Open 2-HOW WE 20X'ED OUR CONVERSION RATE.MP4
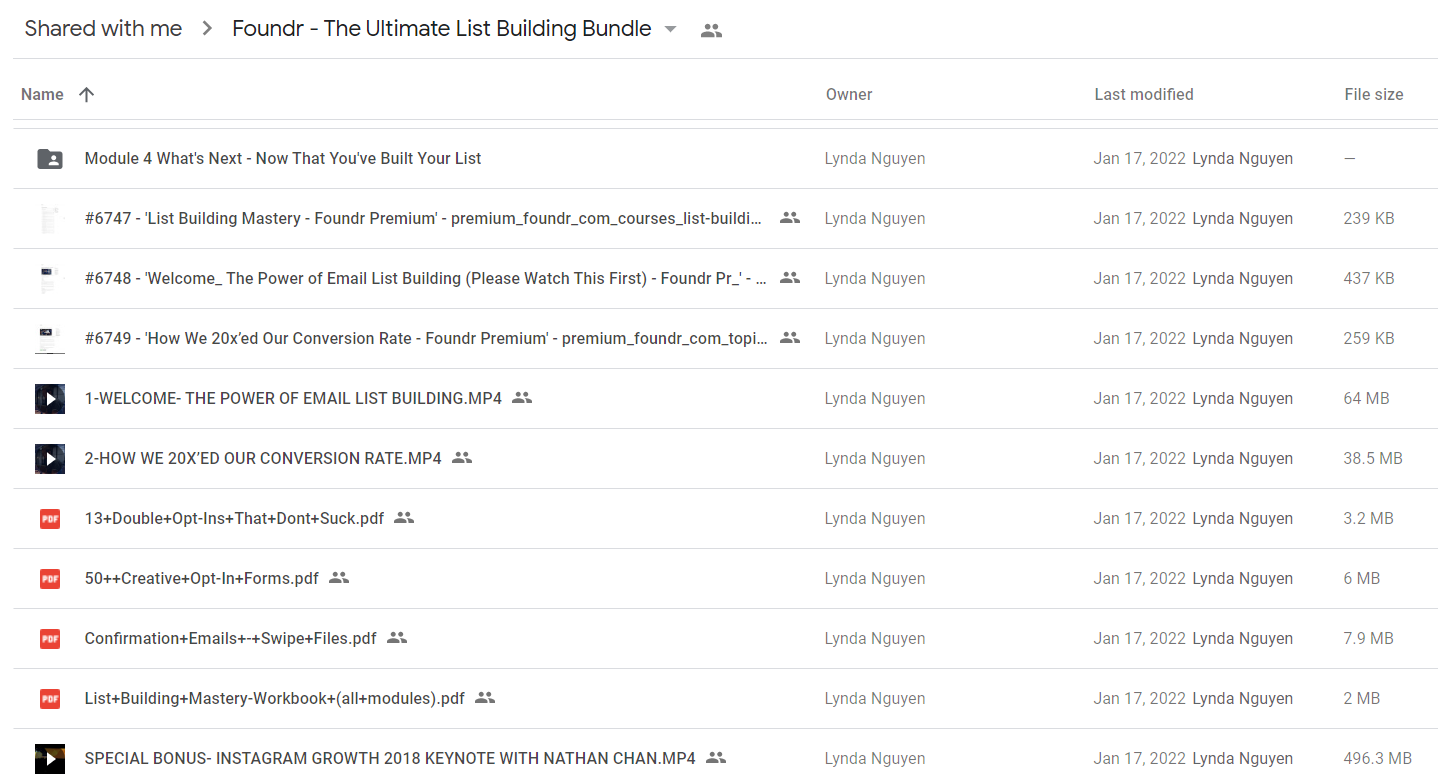The width and height of the screenshot is (1438, 783). 263,458
